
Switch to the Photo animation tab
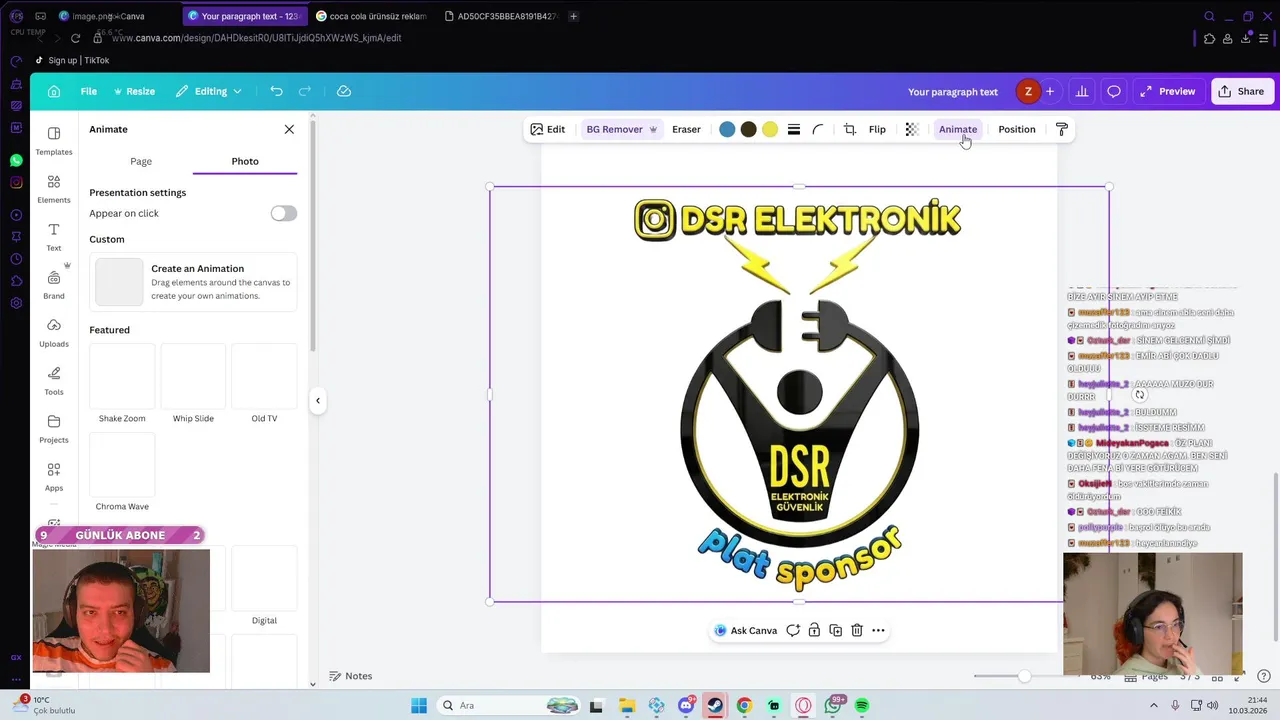coord(245,161)
